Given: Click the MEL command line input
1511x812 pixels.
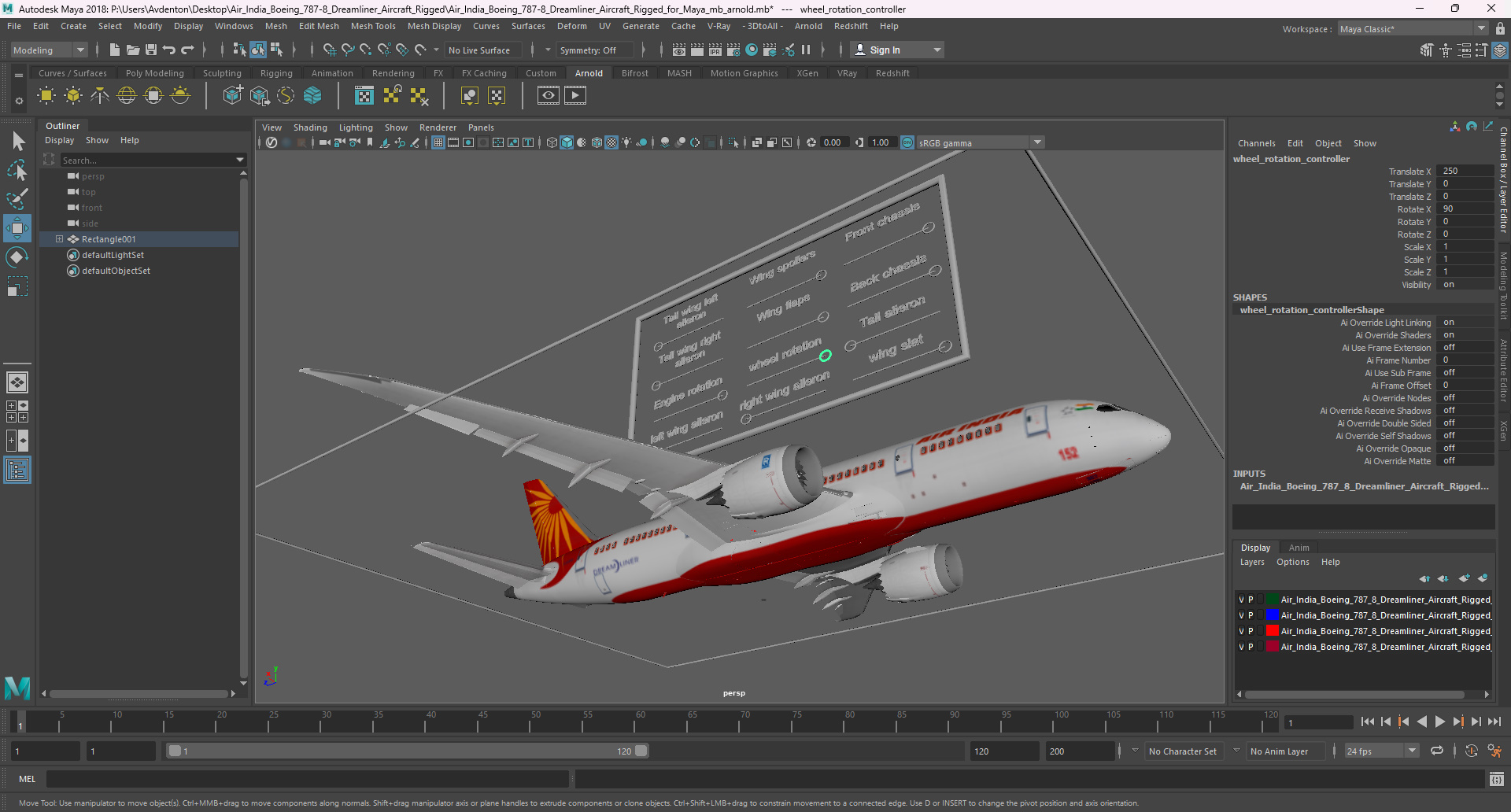Looking at the screenshot, I should (307, 779).
